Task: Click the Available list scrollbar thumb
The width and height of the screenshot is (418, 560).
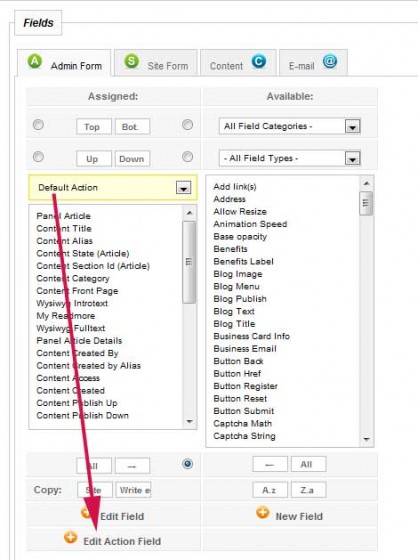Action: (366, 203)
